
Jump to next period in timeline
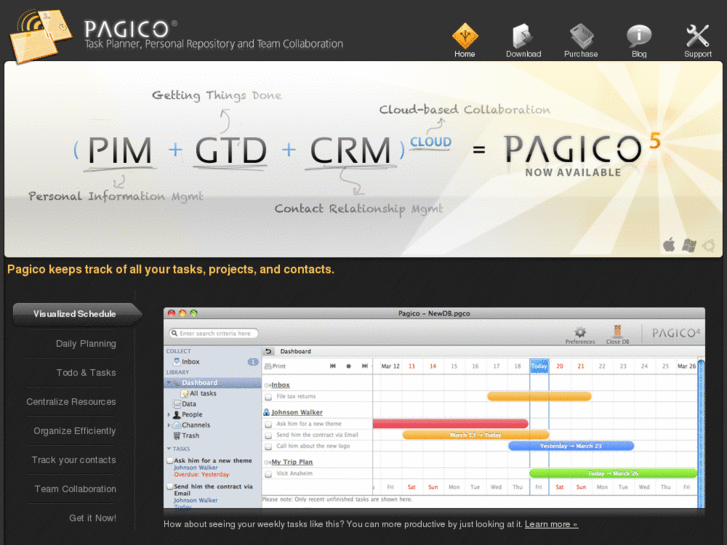pyautogui.click(x=365, y=366)
